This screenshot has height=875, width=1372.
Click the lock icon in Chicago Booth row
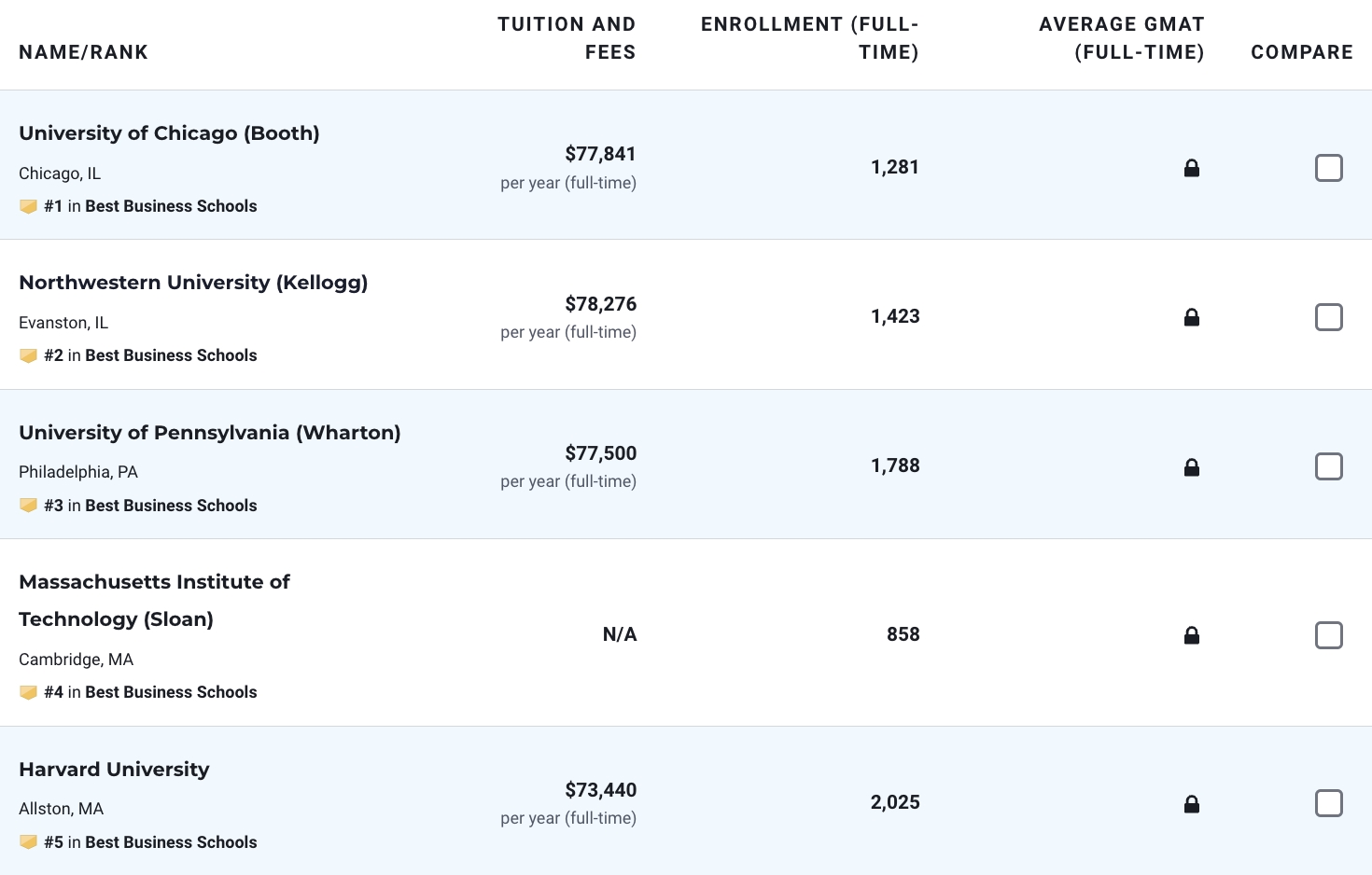(x=1191, y=168)
